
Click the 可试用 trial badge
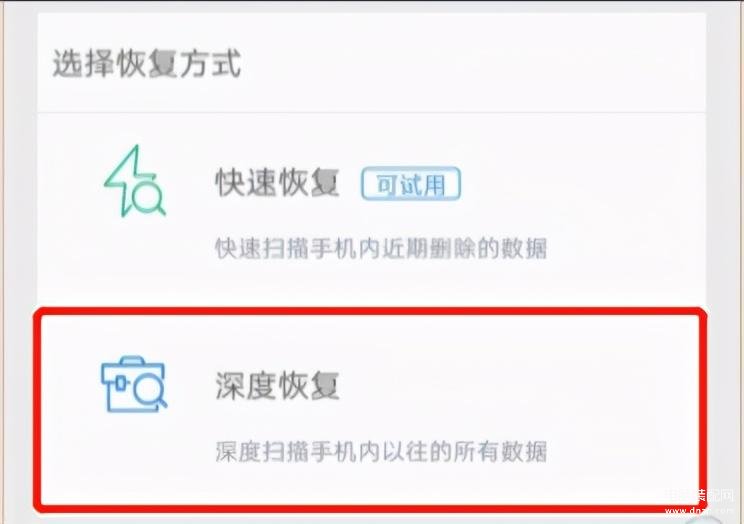click(x=411, y=184)
